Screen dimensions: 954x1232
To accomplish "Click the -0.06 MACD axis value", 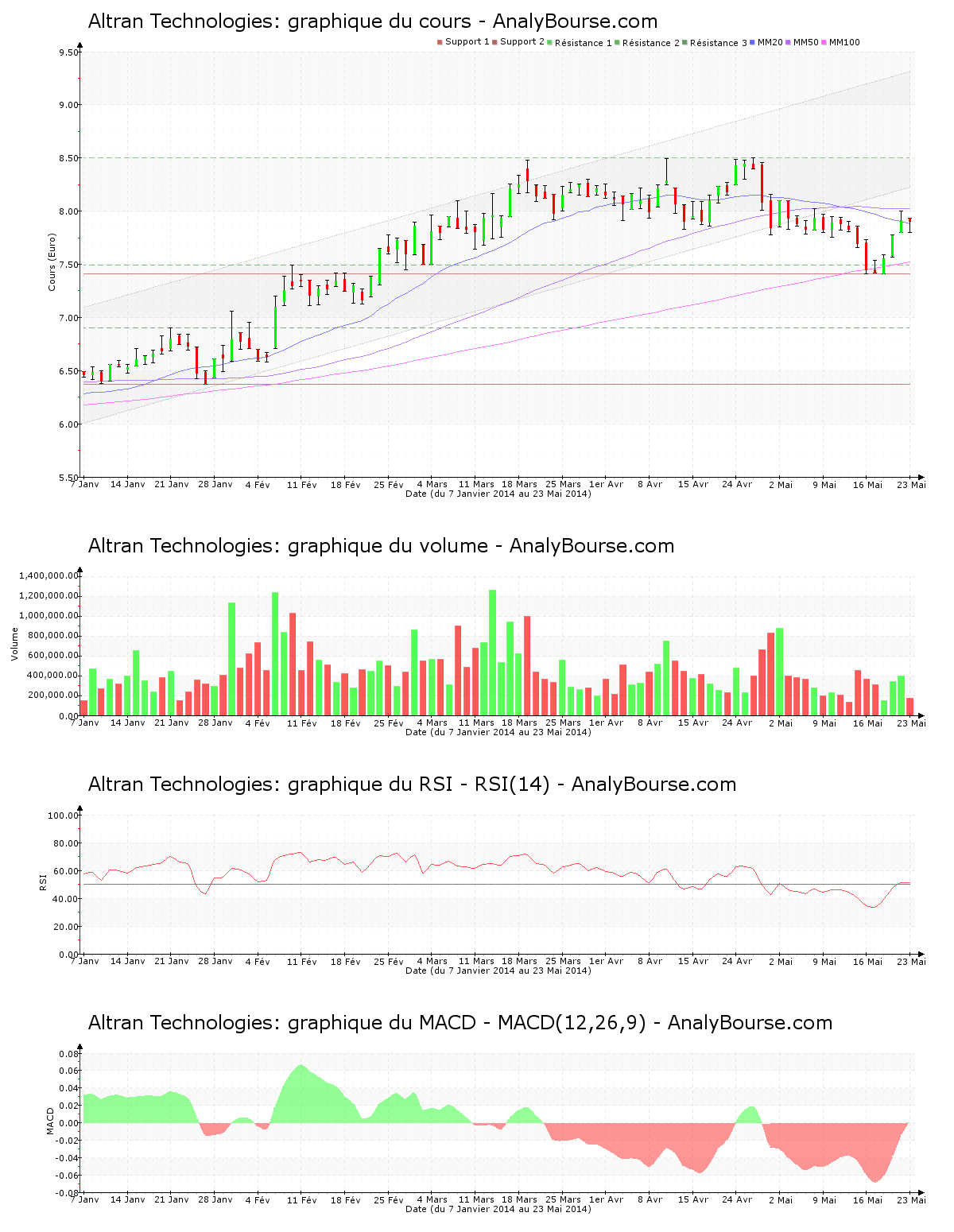I will tap(67, 1176).
